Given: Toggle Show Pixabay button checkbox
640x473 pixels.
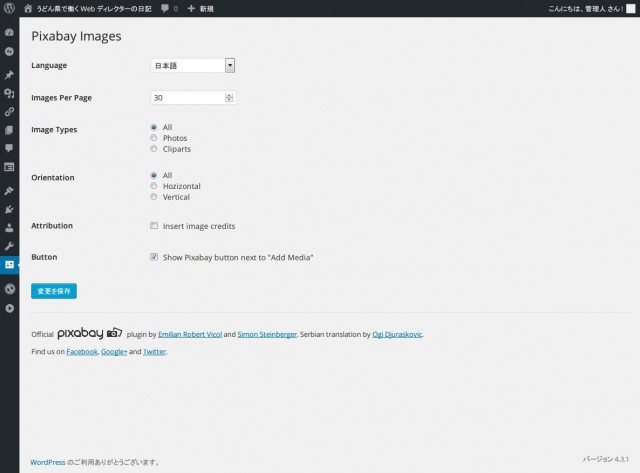Looking at the screenshot, I should 154,257.
